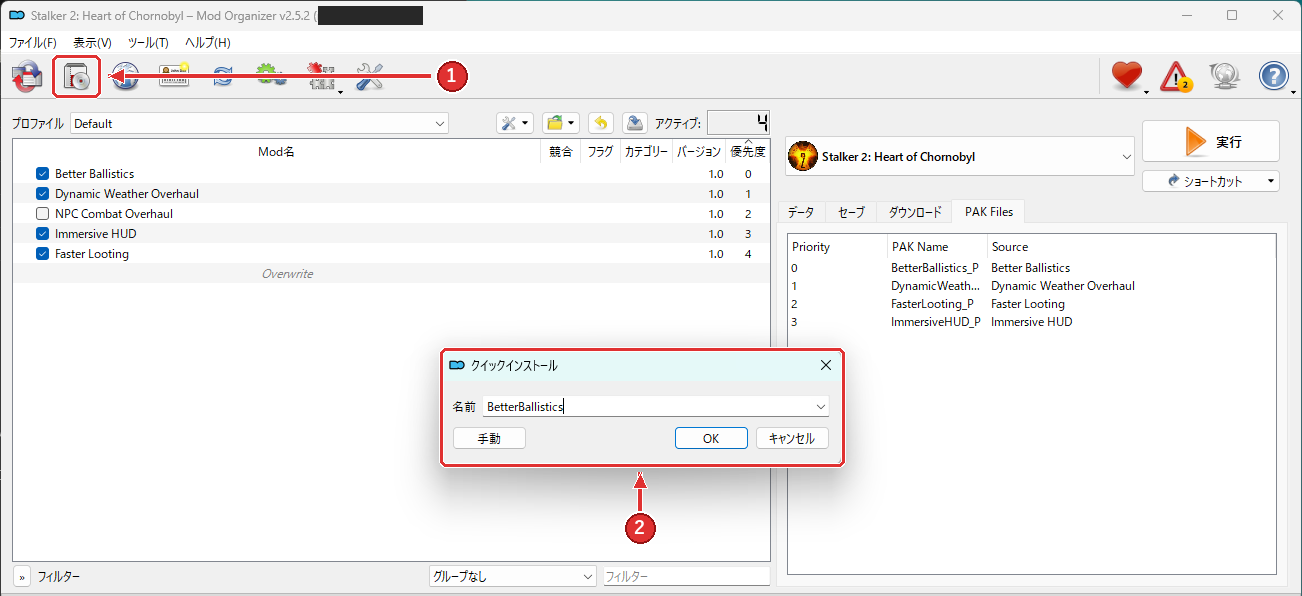
Task: Click the mod list フィルター text field
Action: (687, 577)
